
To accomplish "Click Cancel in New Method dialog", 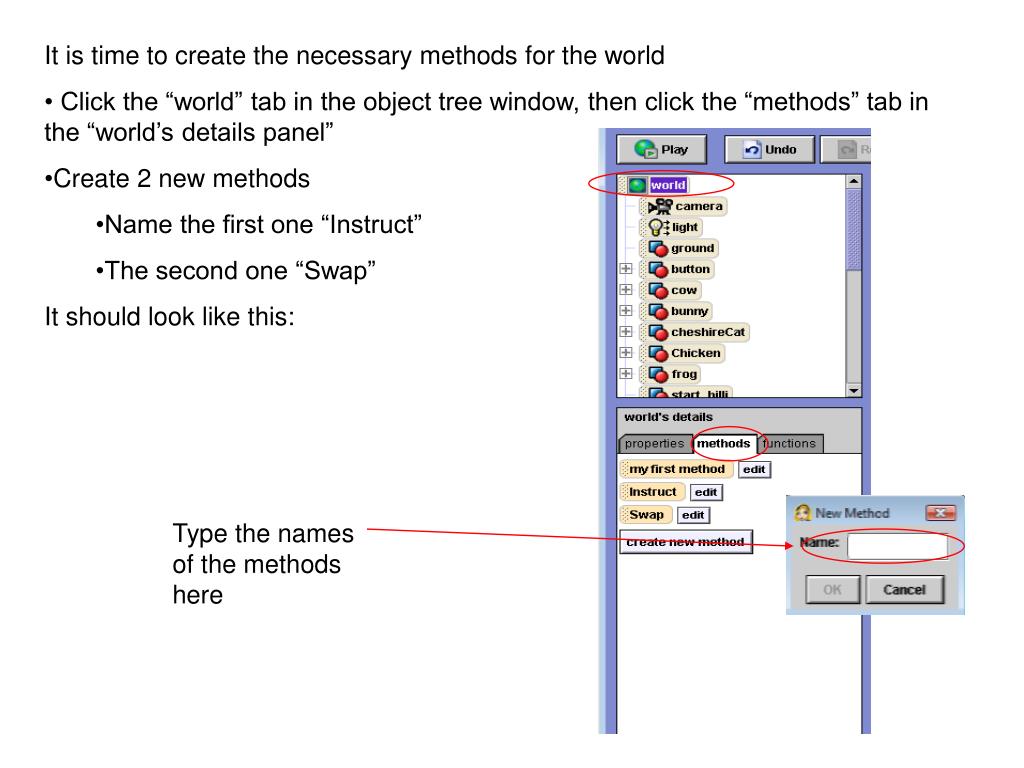I will [904, 590].
